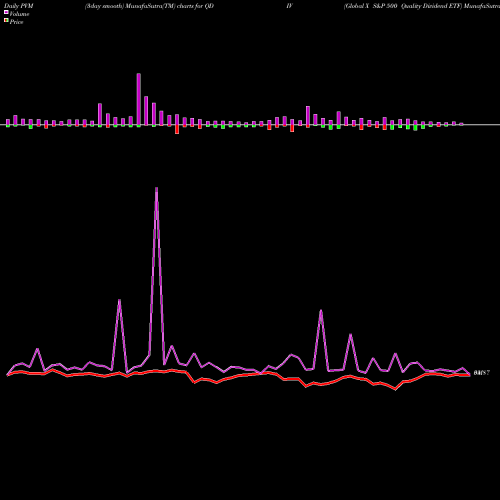Click the highest peak of the magenta line
This screenshot has height=500, width=500.
(157, 189)
